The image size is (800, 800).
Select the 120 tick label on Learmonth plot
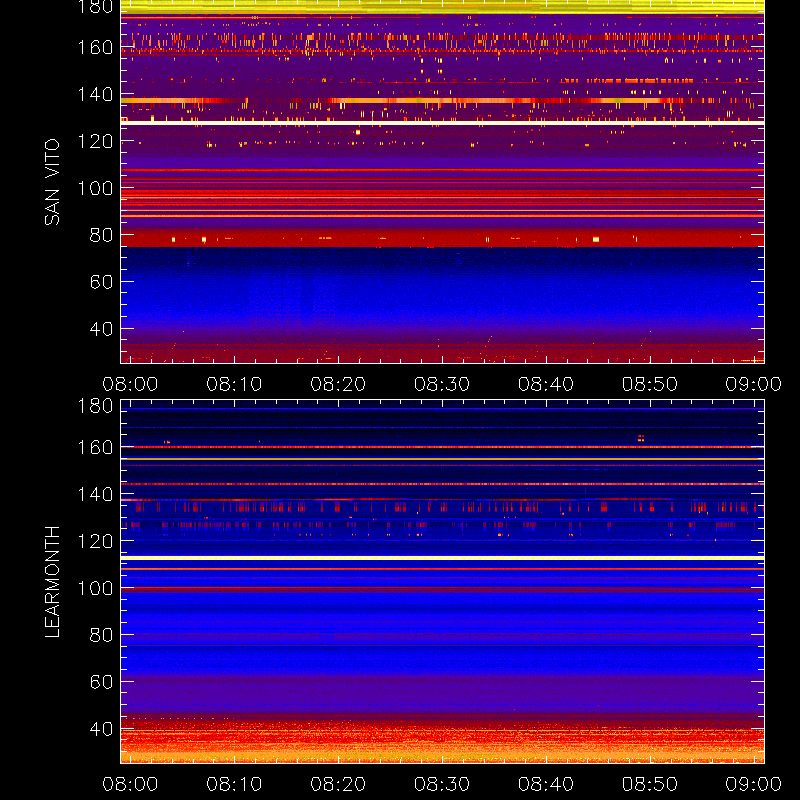95,541
